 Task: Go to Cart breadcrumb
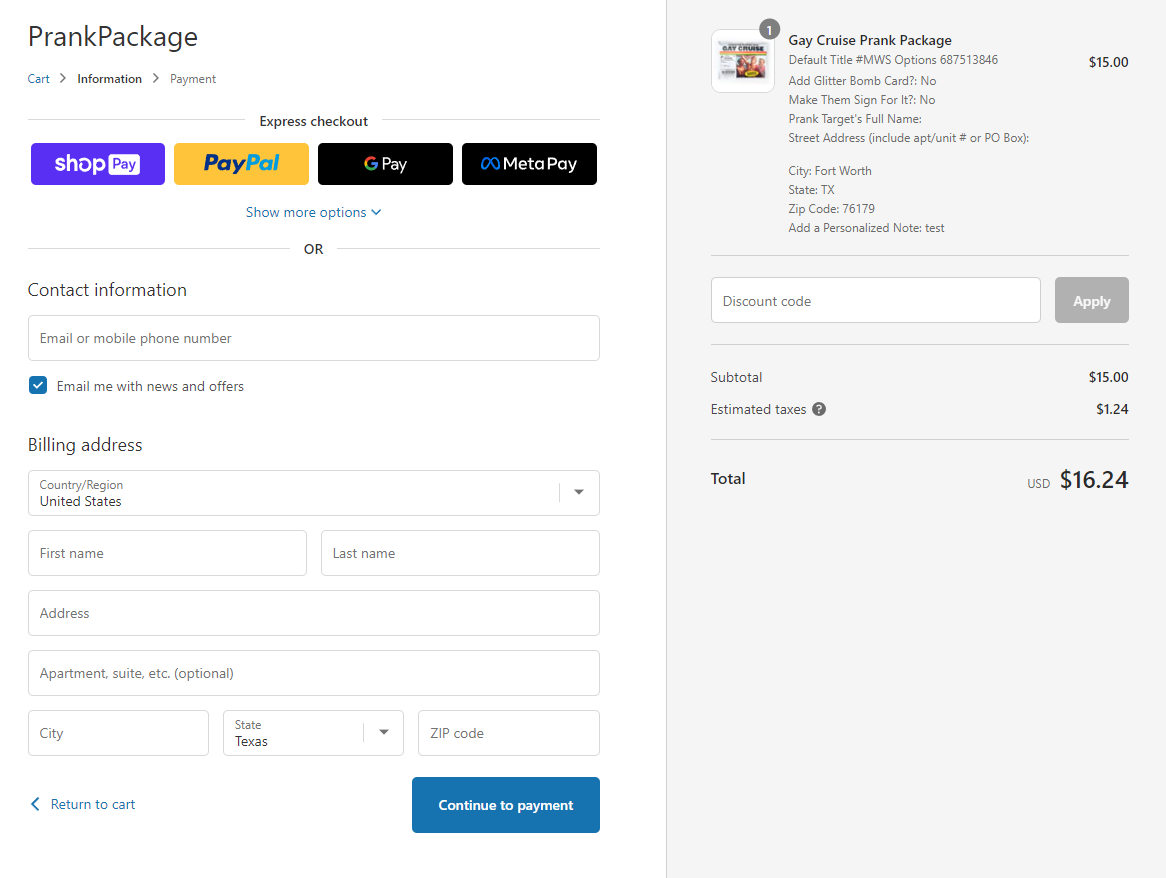(38, 79)
